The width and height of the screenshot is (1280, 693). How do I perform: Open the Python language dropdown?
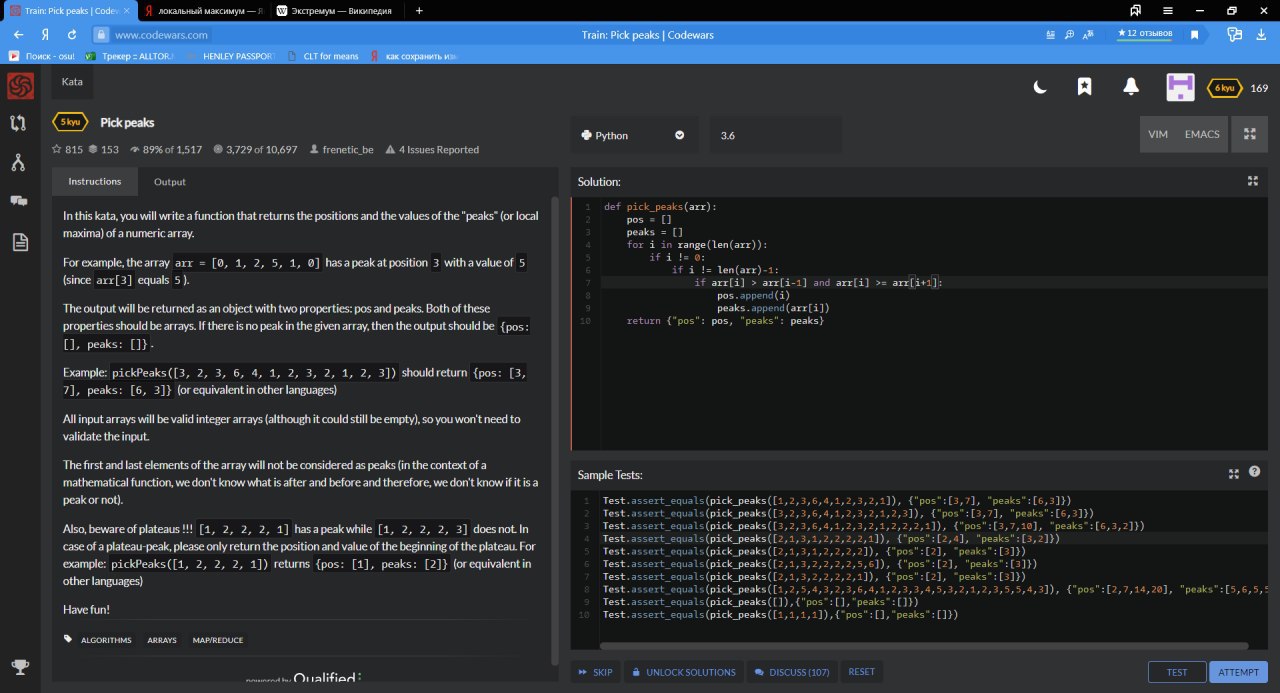(x=635, y=135)
